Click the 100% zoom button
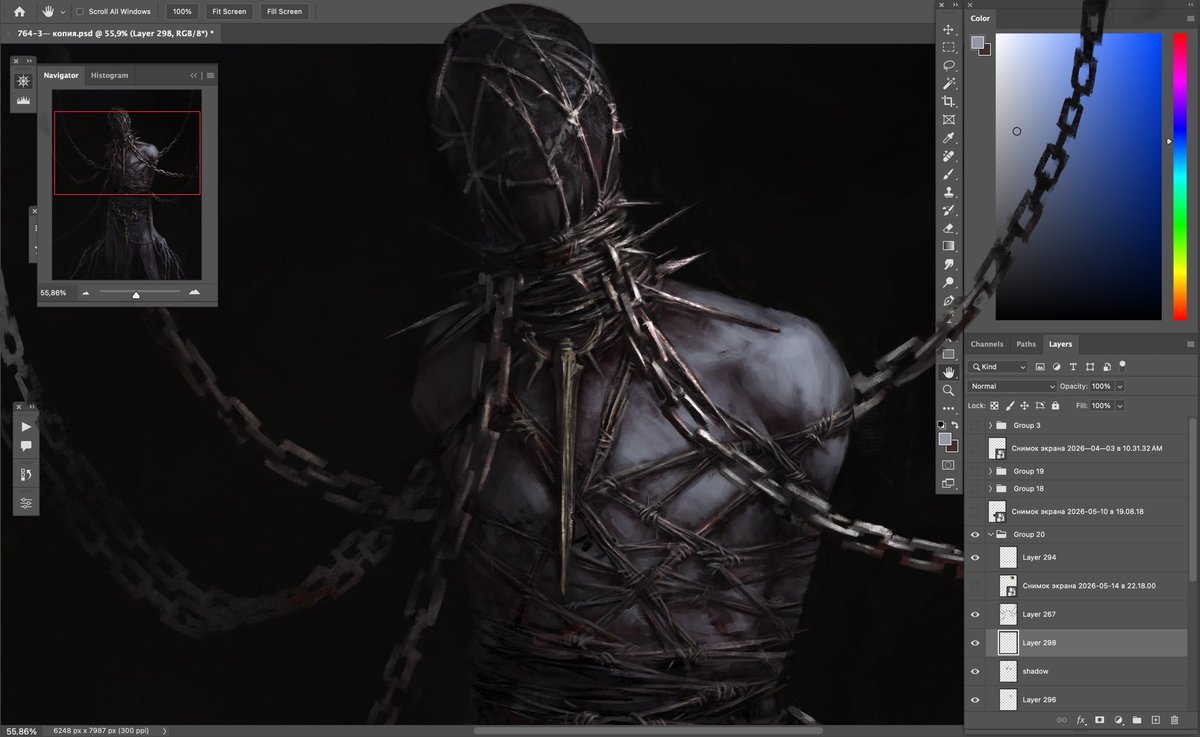 pyautogui.click(x=181, y=12)
